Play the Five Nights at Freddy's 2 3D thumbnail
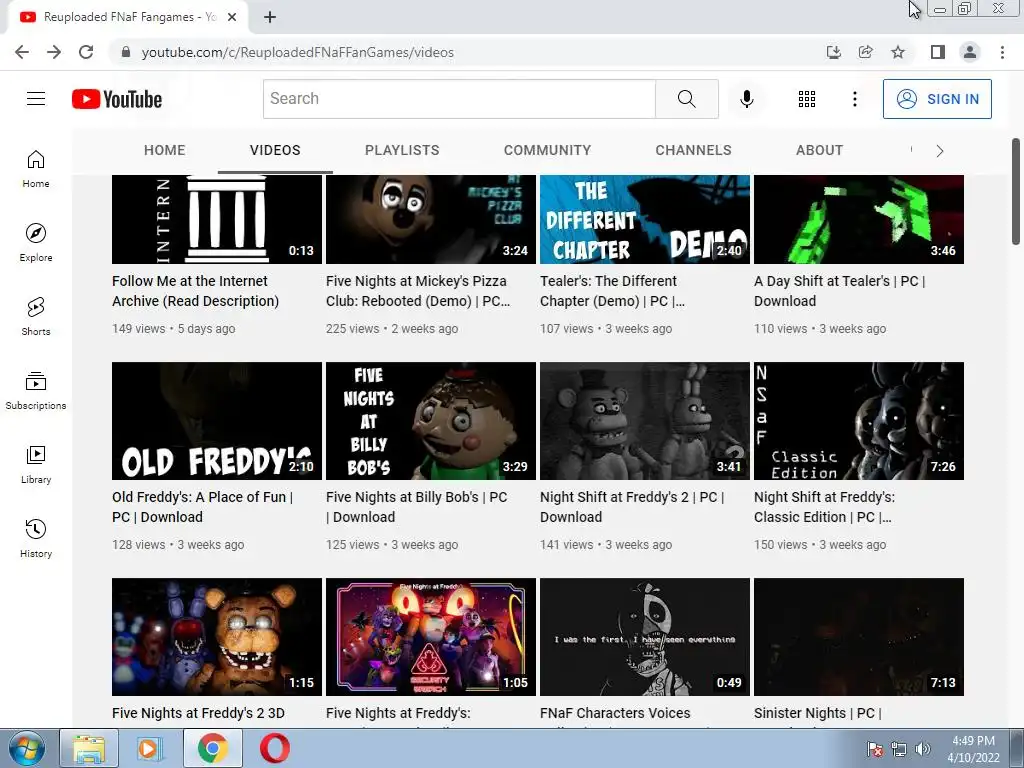The height and width of the screenshot is (768, 1024). (x=217, y=637)
